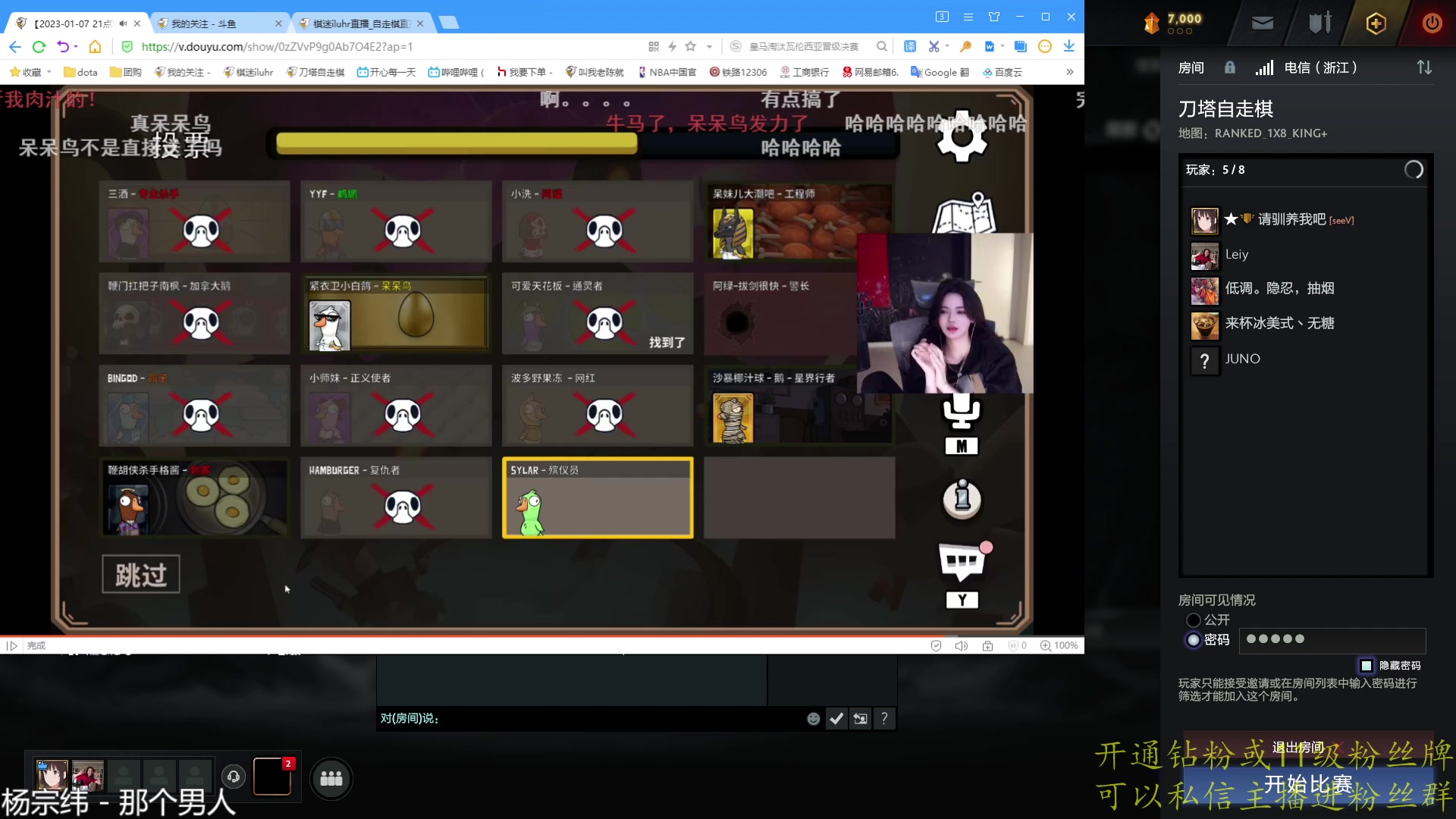
Task: Click the 退出房间 leave room button
Action: [x=1298, y=748]
